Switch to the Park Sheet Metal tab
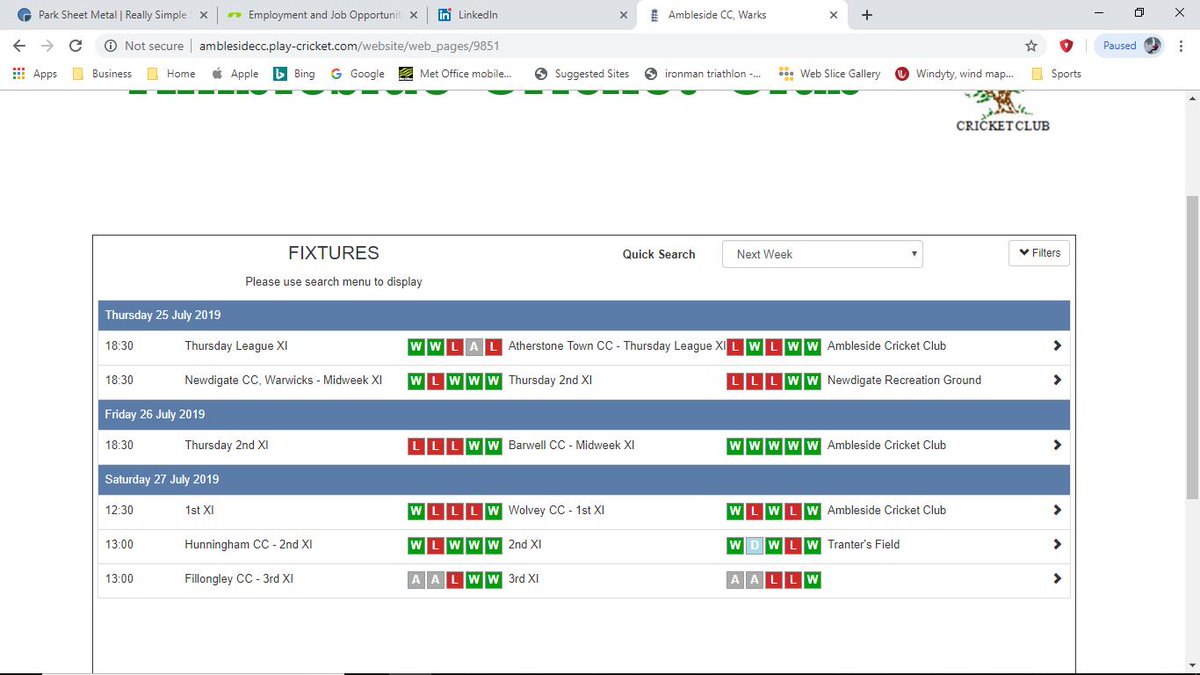The image size is (1200, 675). click(x=110, y=15)
